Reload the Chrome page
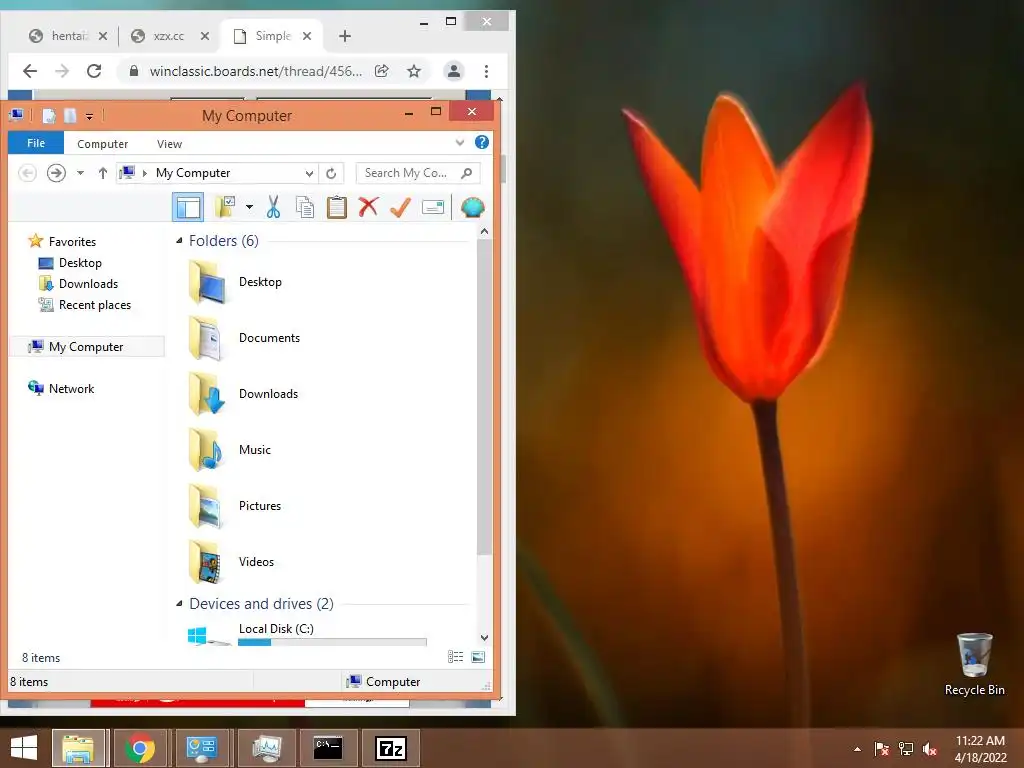 coord(94,71)
